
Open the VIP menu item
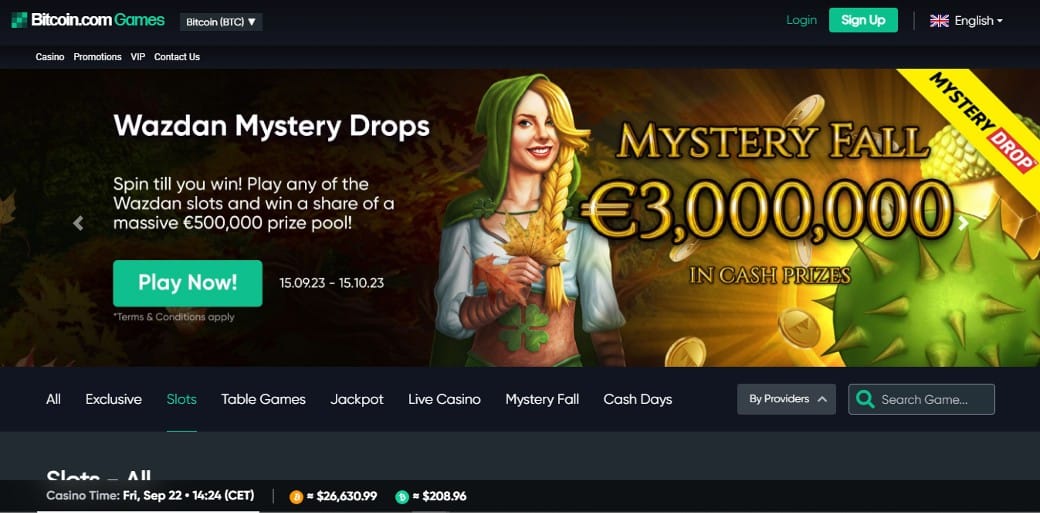tap(138, 57)
